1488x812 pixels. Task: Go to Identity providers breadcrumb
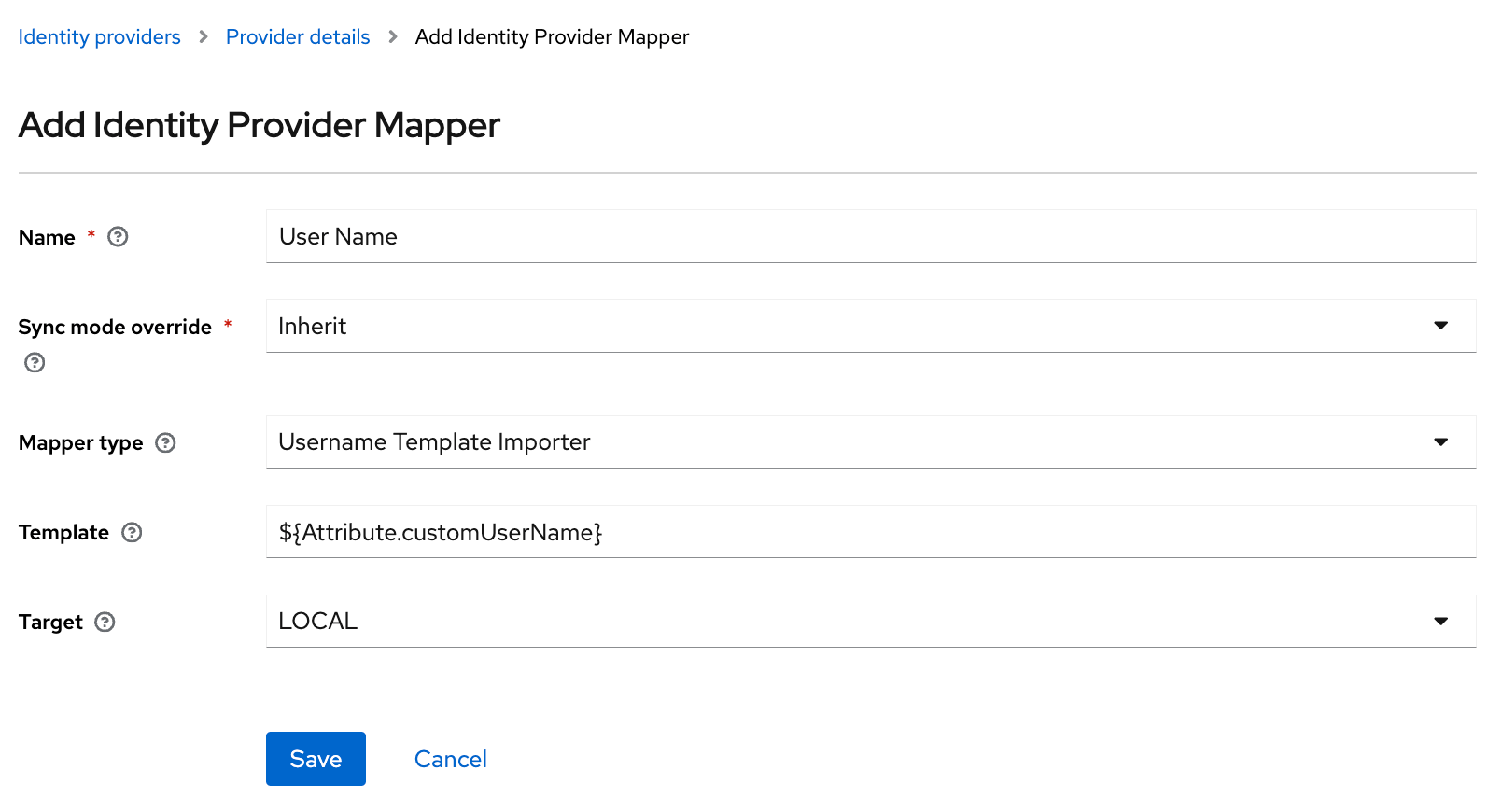coord(100,36)
